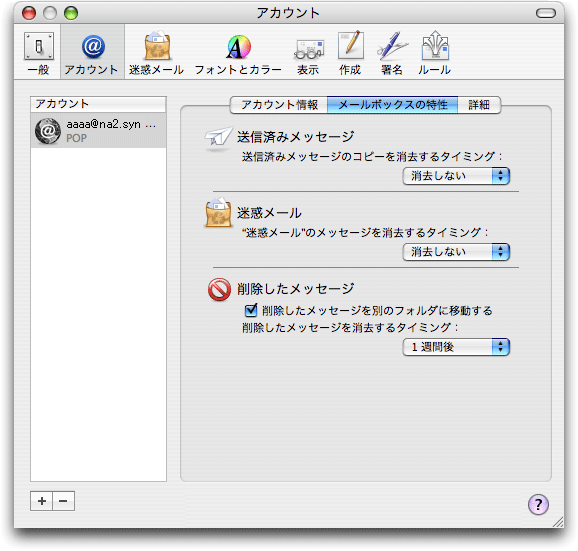Screen dimensions: 578x551
Task: Open the 1 週間後 deleted messages dropdown
Action: click(456, 347)
